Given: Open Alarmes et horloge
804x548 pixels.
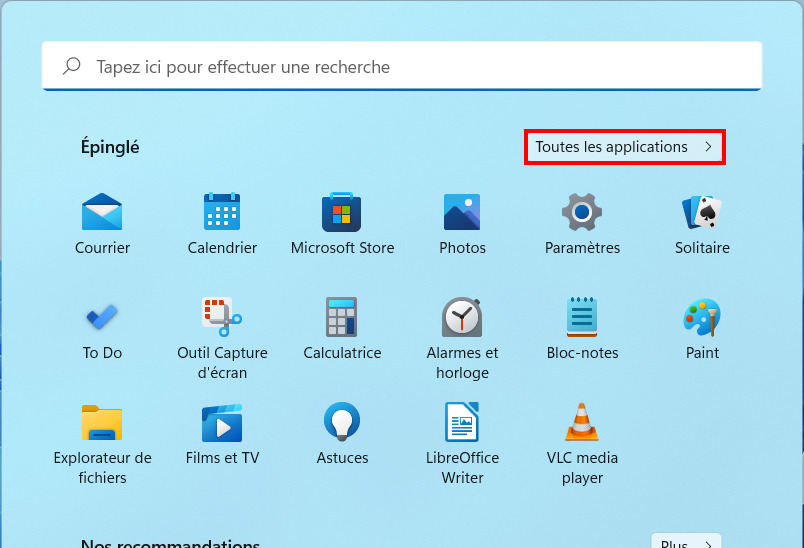Looking at the screenshot, I should [x=462, y=338].
